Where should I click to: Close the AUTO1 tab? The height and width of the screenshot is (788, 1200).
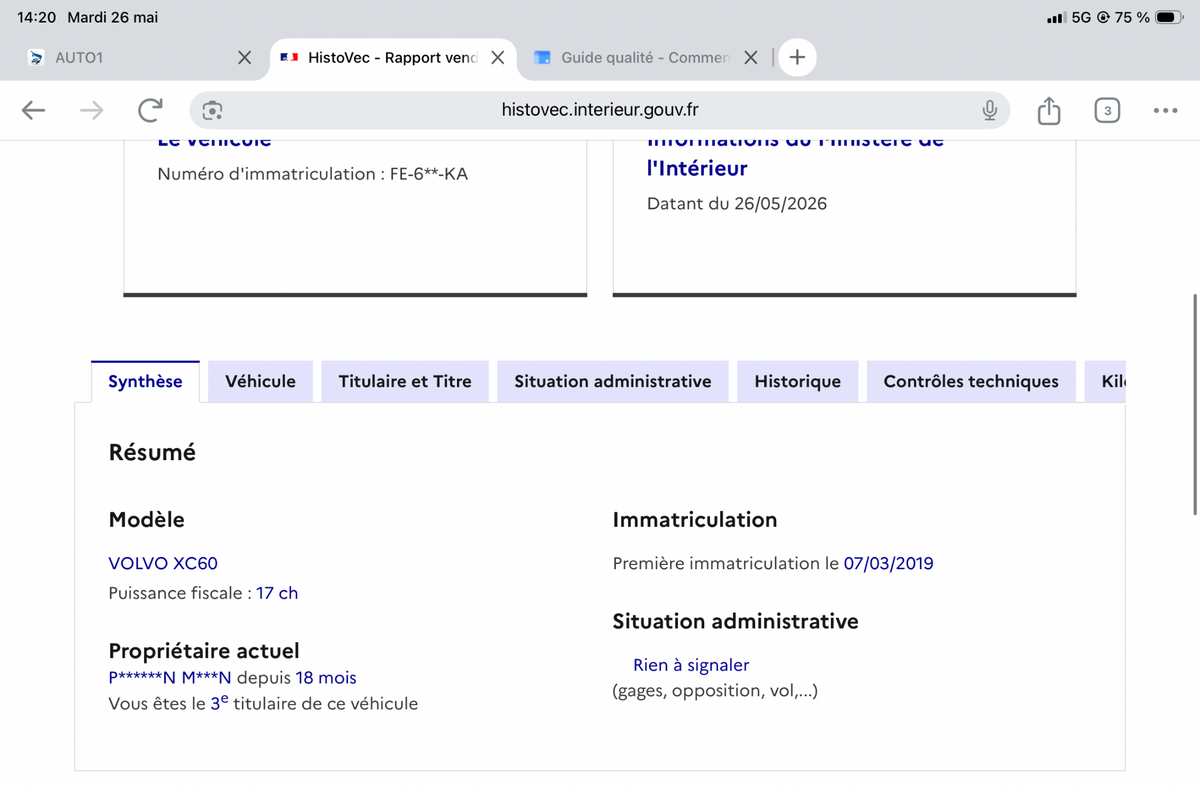point(244,58)
